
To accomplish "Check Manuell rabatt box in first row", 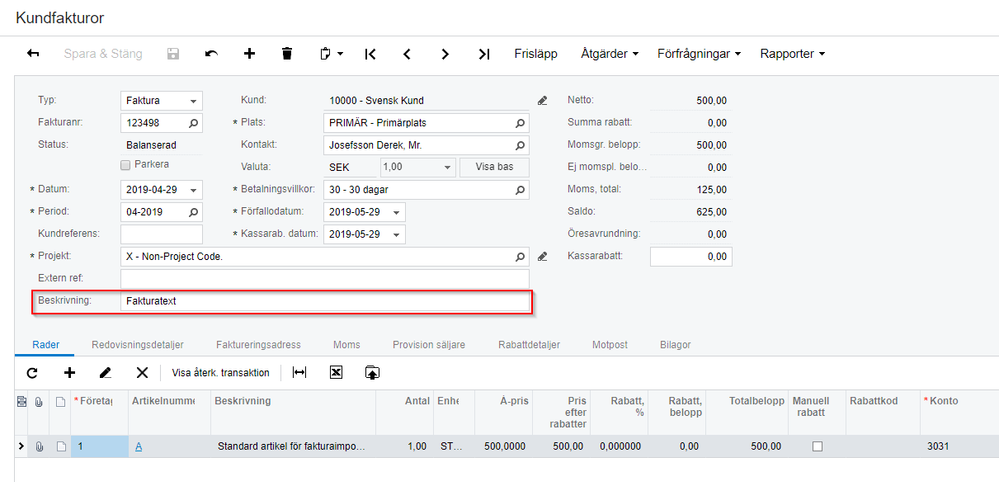I will [x=817, y=447].
